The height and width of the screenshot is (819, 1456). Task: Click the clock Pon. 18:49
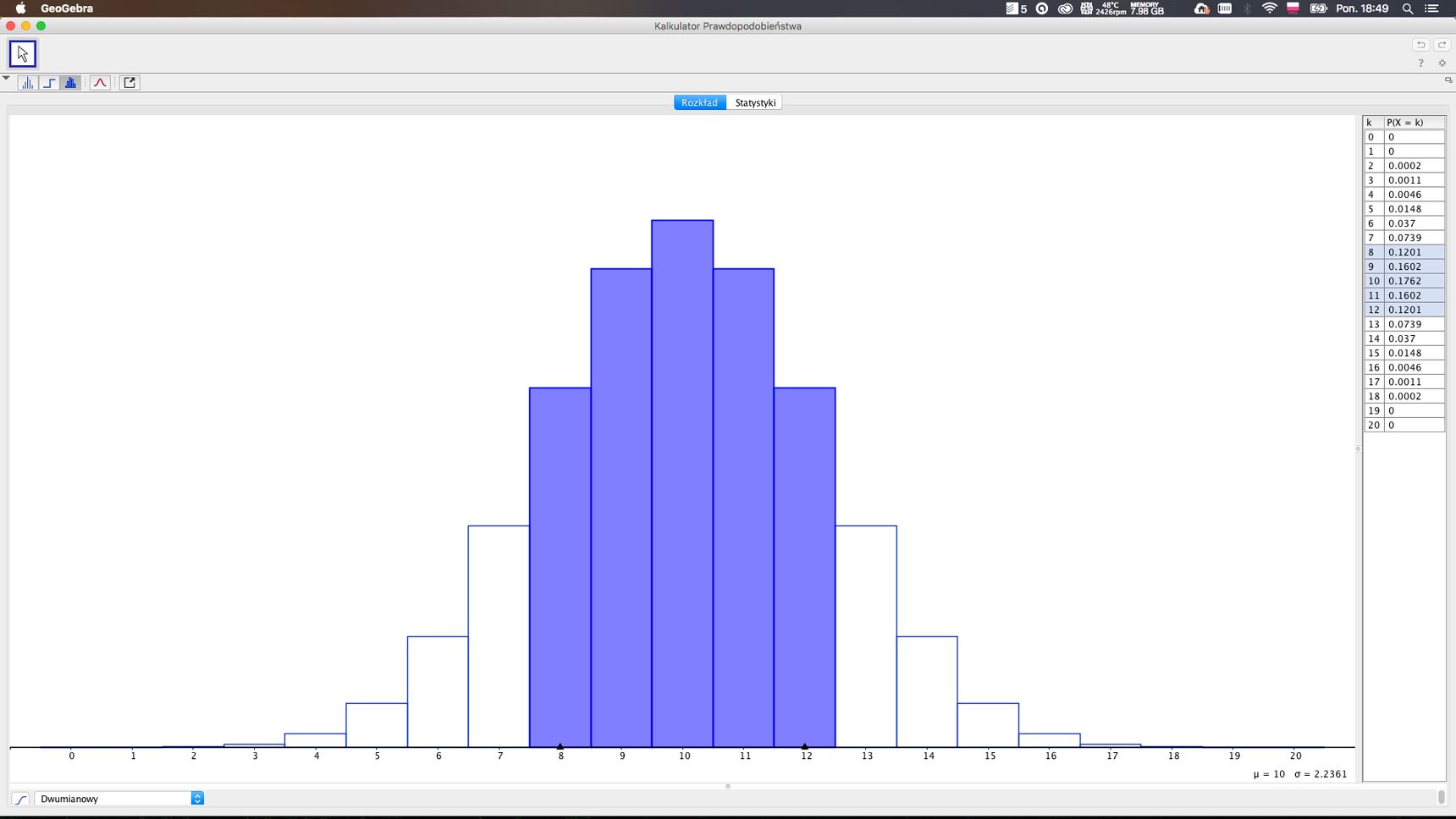pos(1362,8)
